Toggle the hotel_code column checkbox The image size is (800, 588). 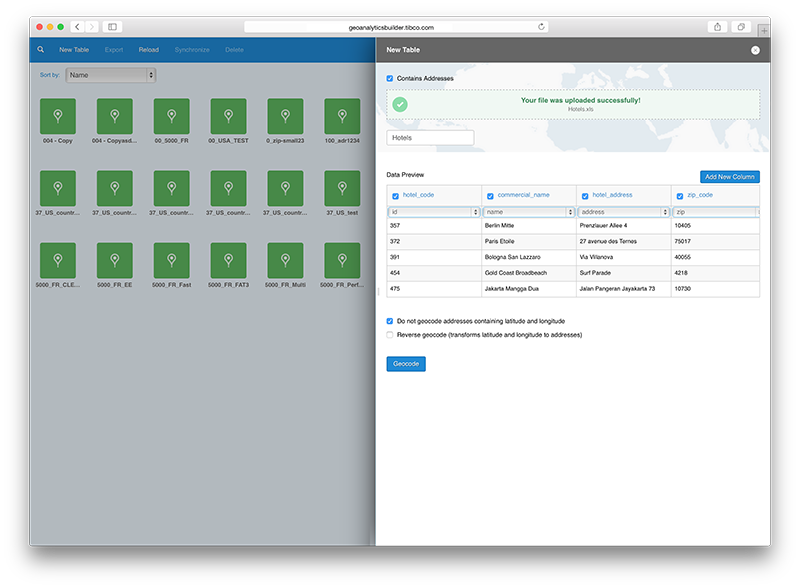(396, 196)
